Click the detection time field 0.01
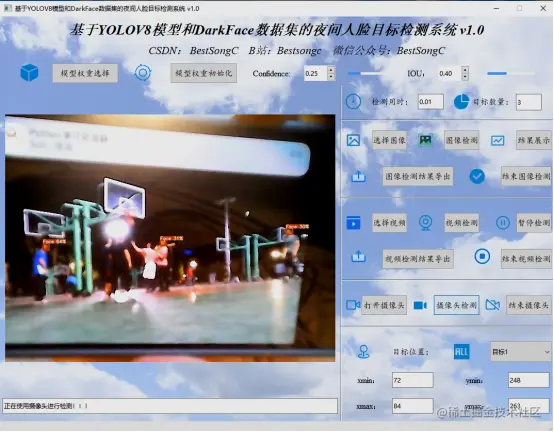The height and width of the screenshot is (432, 554). (430, 102)
